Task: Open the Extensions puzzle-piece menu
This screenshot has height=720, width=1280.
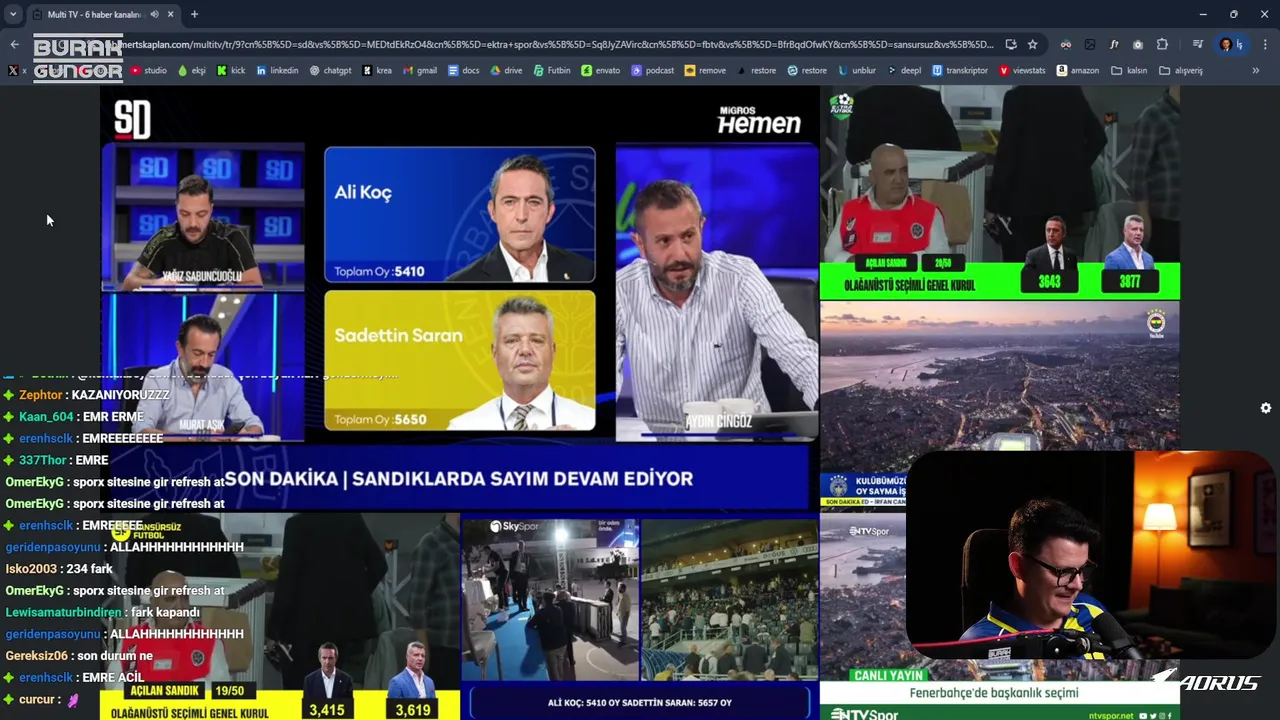Action: [x=1162, y=44]
